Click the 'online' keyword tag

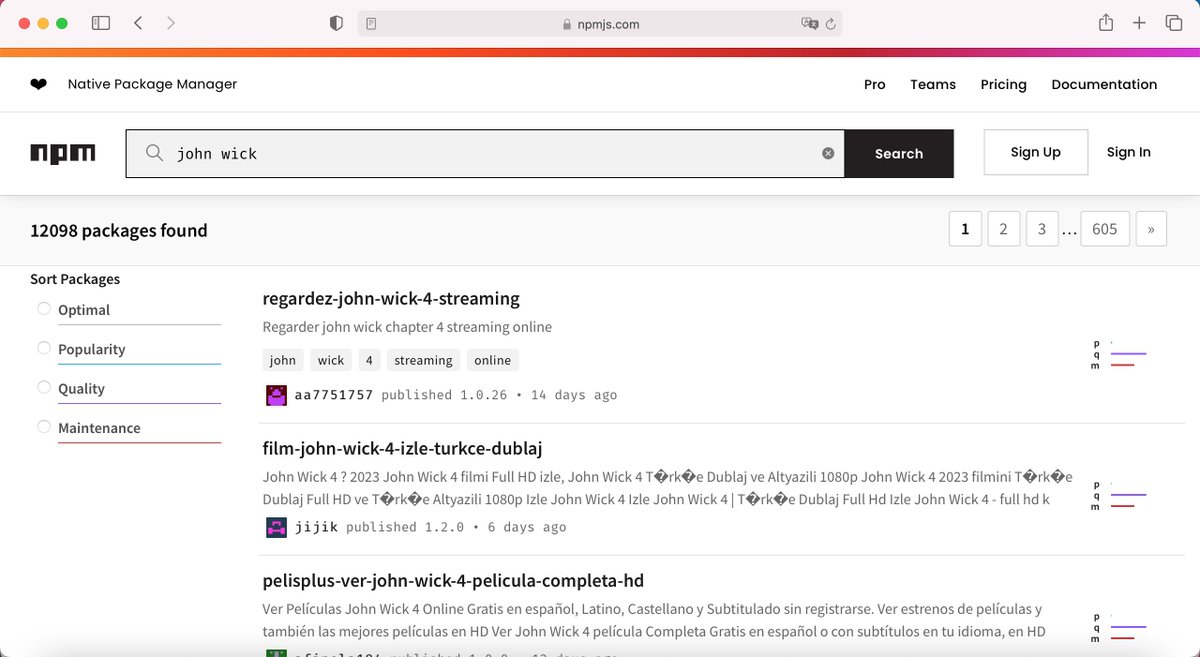[492, 360]
